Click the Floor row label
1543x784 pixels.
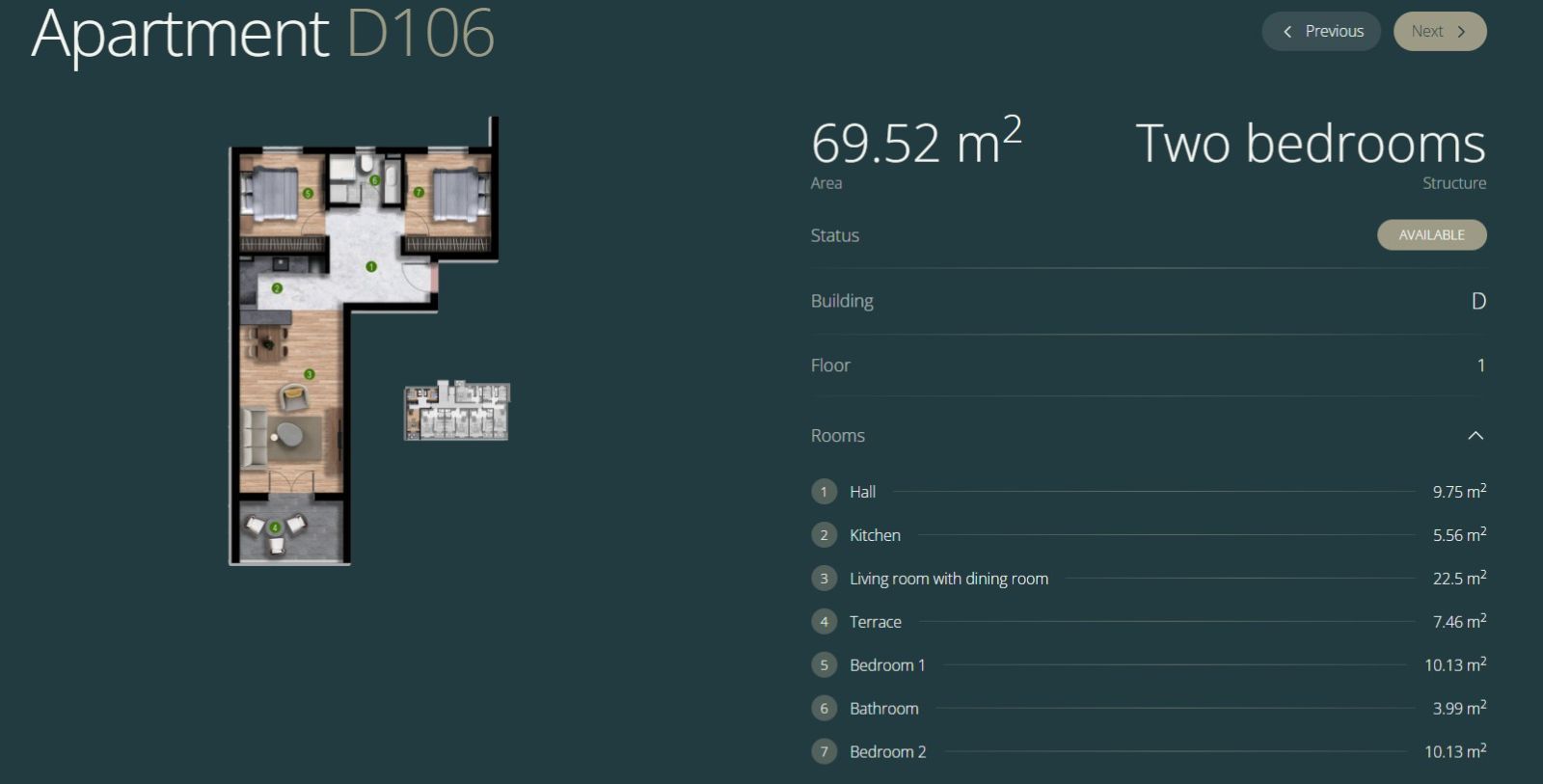pyautogui.click(x=830, y=365)
